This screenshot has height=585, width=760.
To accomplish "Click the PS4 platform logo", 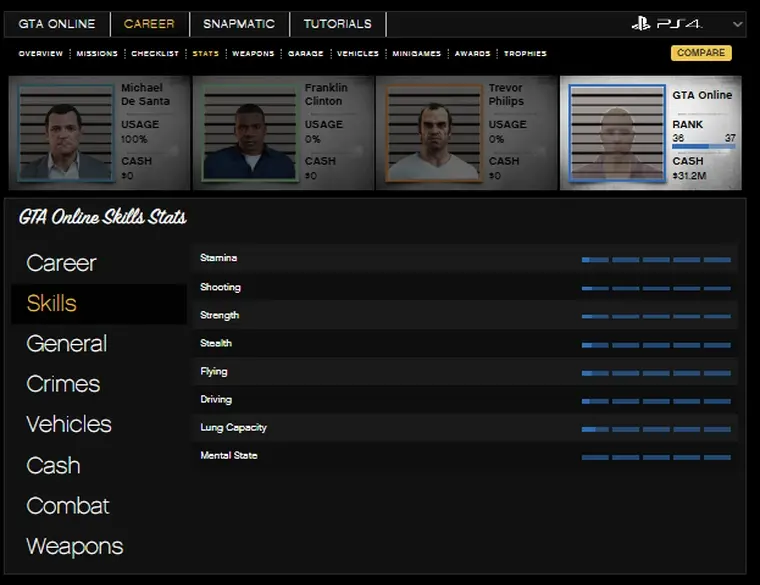I will [667, 24].
